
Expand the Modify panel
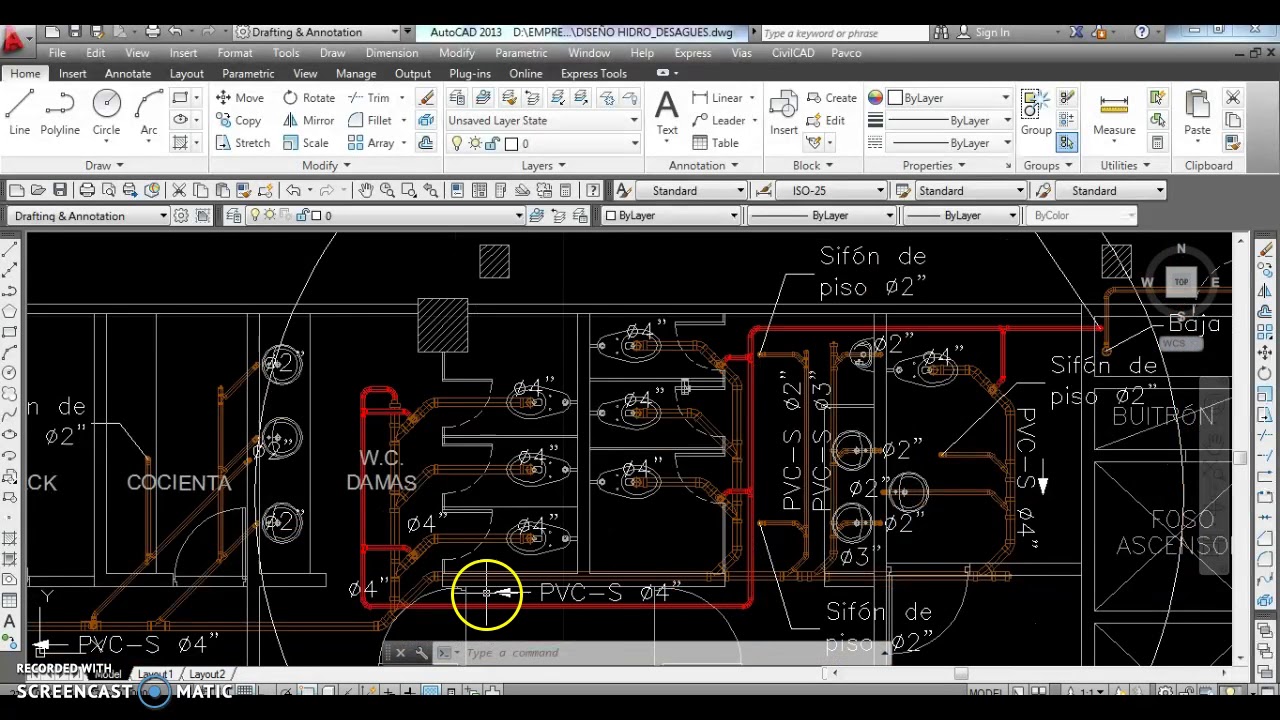coord(326,165)
